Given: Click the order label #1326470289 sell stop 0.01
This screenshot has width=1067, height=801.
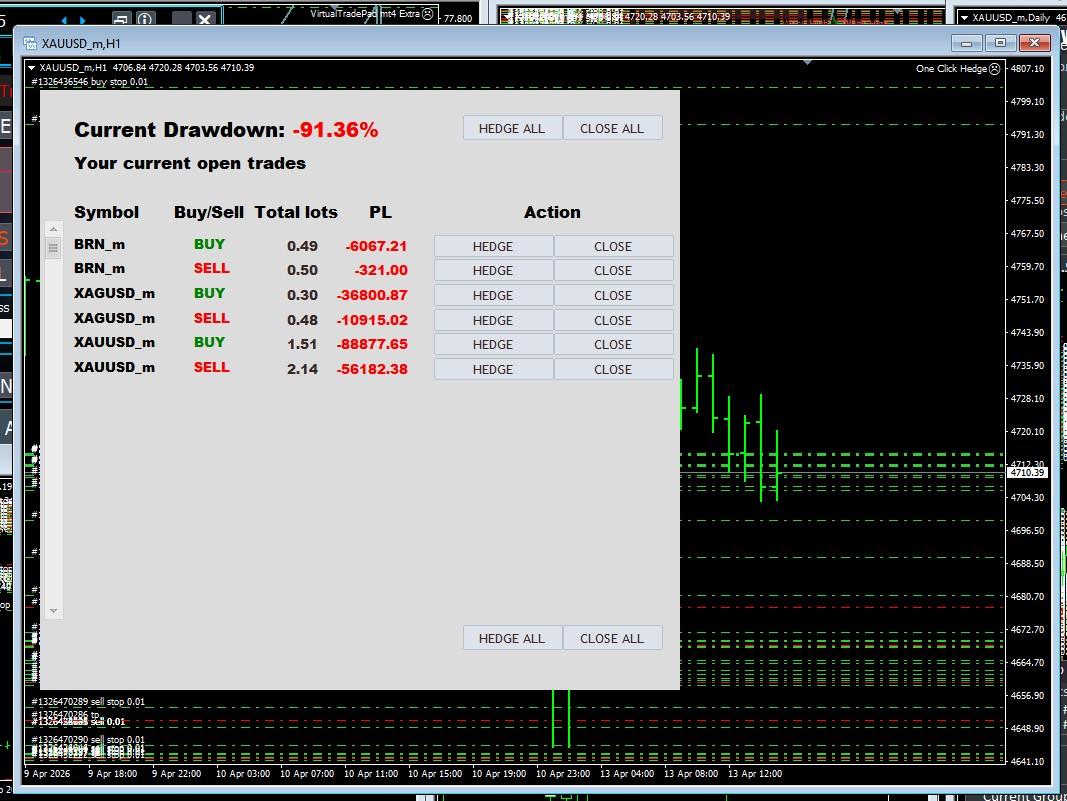Looking at the screenshot, I should [88, 702].
